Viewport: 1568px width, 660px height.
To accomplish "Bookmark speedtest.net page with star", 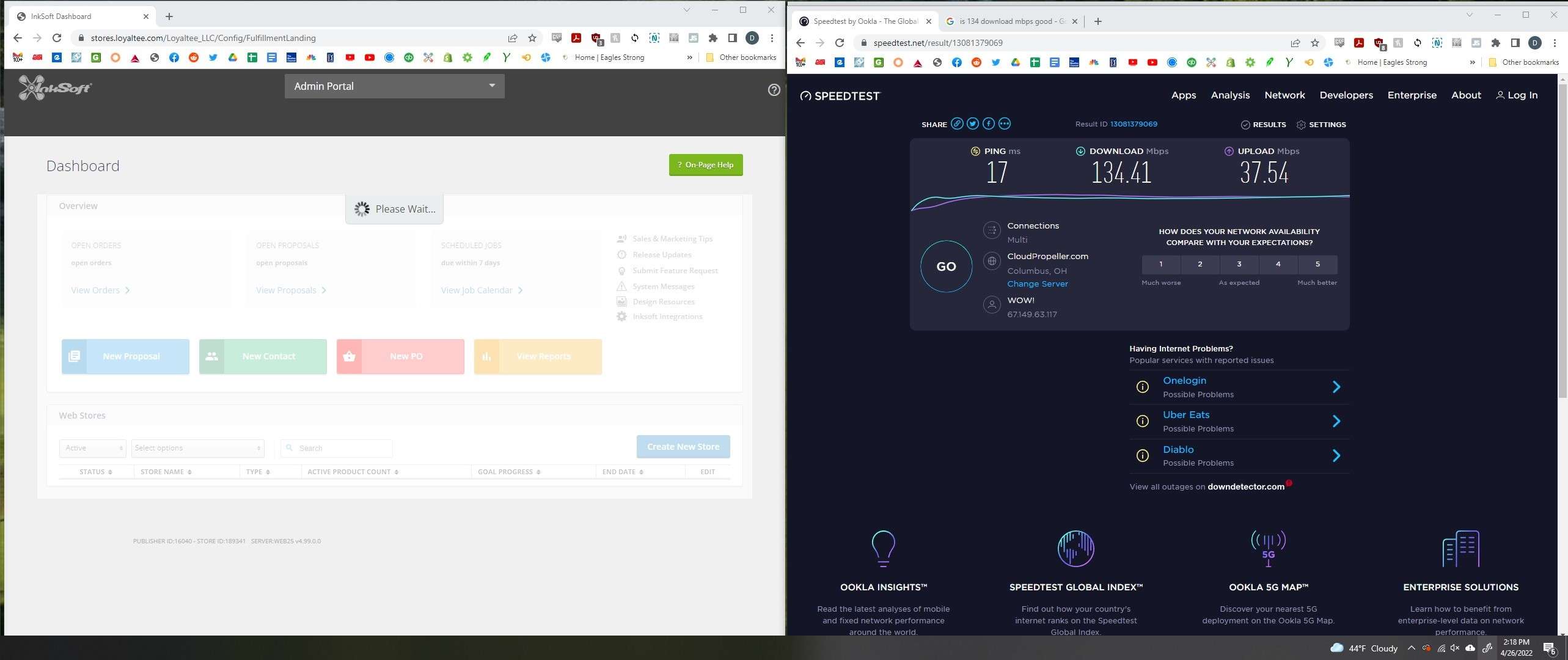I will coord(1315,43).
